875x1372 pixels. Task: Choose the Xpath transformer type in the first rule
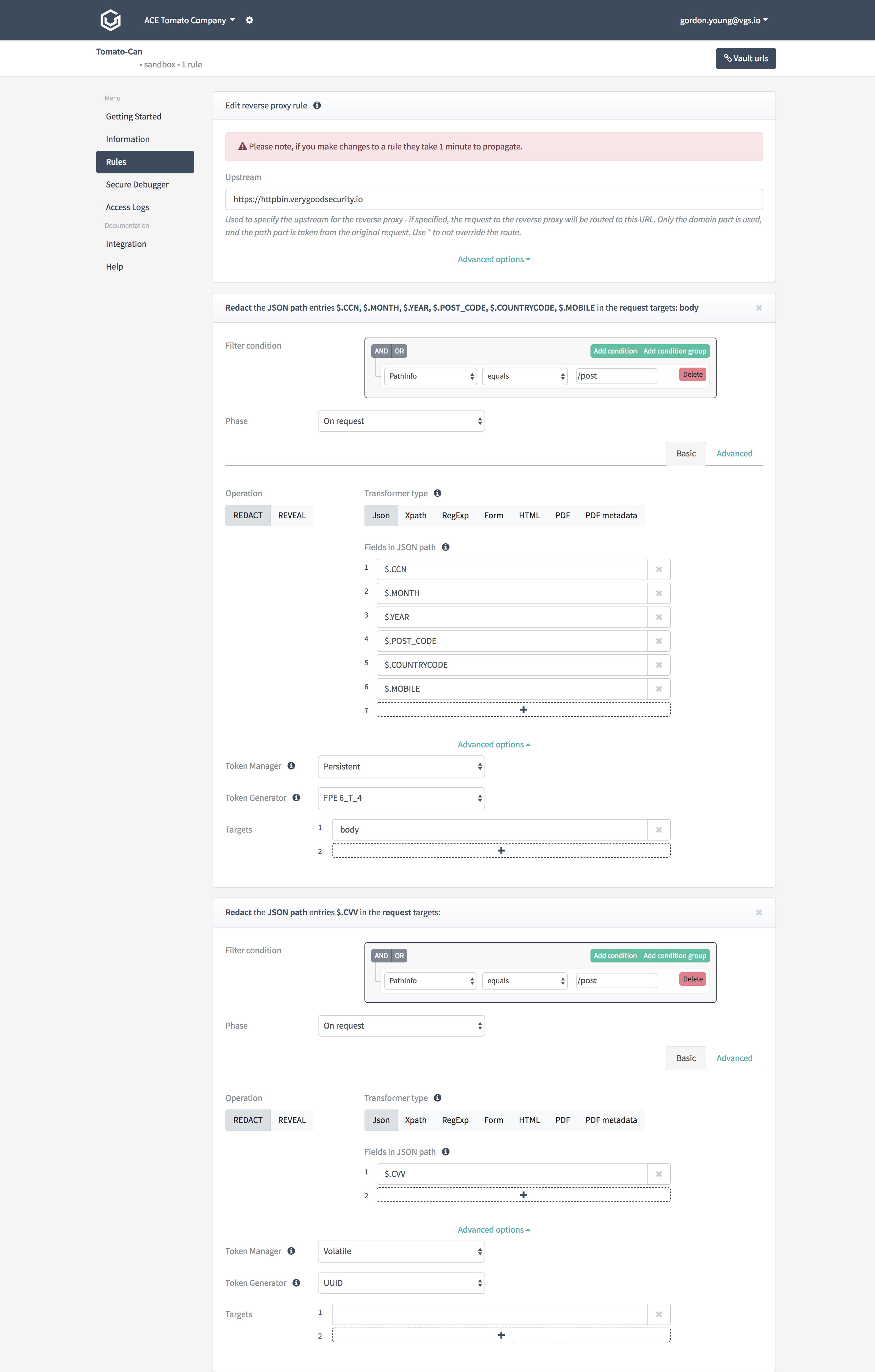pyautogui.click(x=415, y=515)
